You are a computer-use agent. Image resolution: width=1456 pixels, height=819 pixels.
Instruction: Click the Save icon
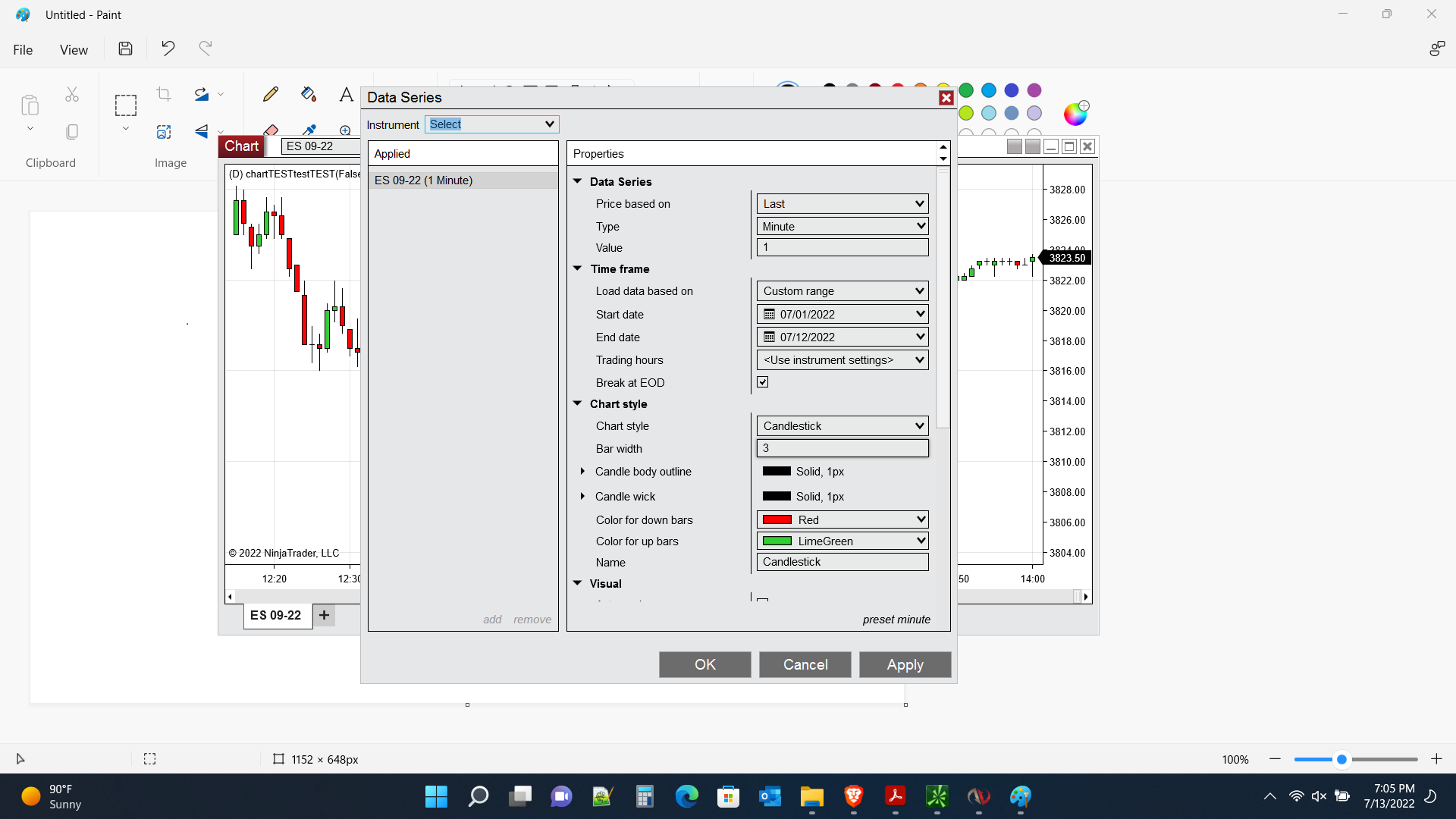pyautogui.click(x=125, y=49)
